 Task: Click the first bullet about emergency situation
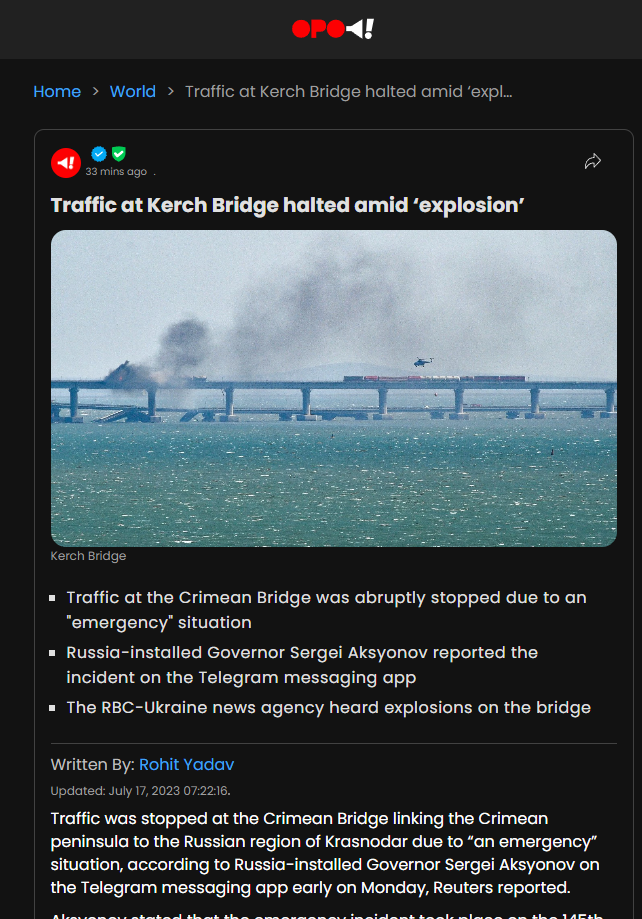pyautogui.click(x=326, y=610)
